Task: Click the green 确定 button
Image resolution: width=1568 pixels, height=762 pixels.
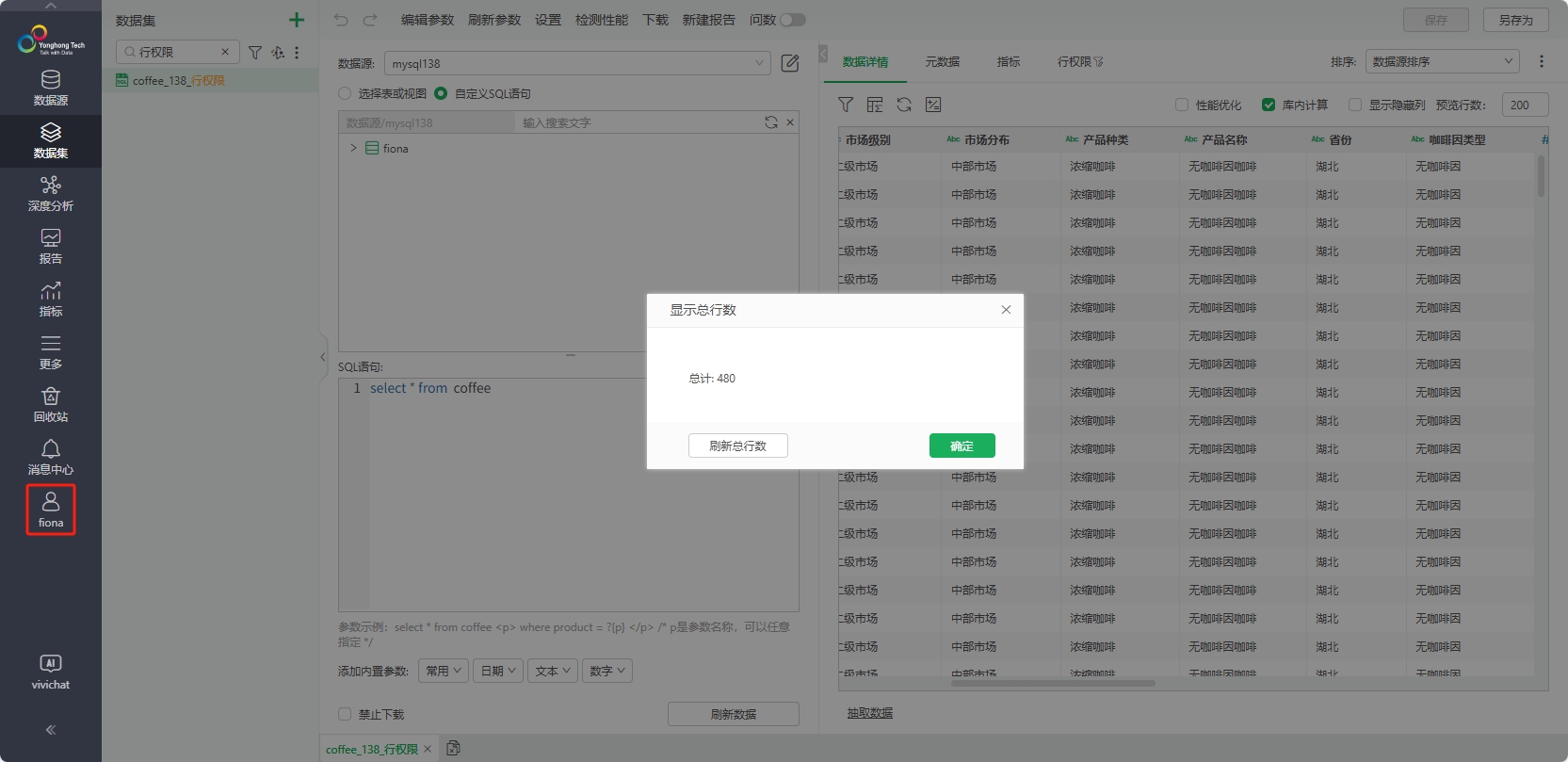Action: 962,446
